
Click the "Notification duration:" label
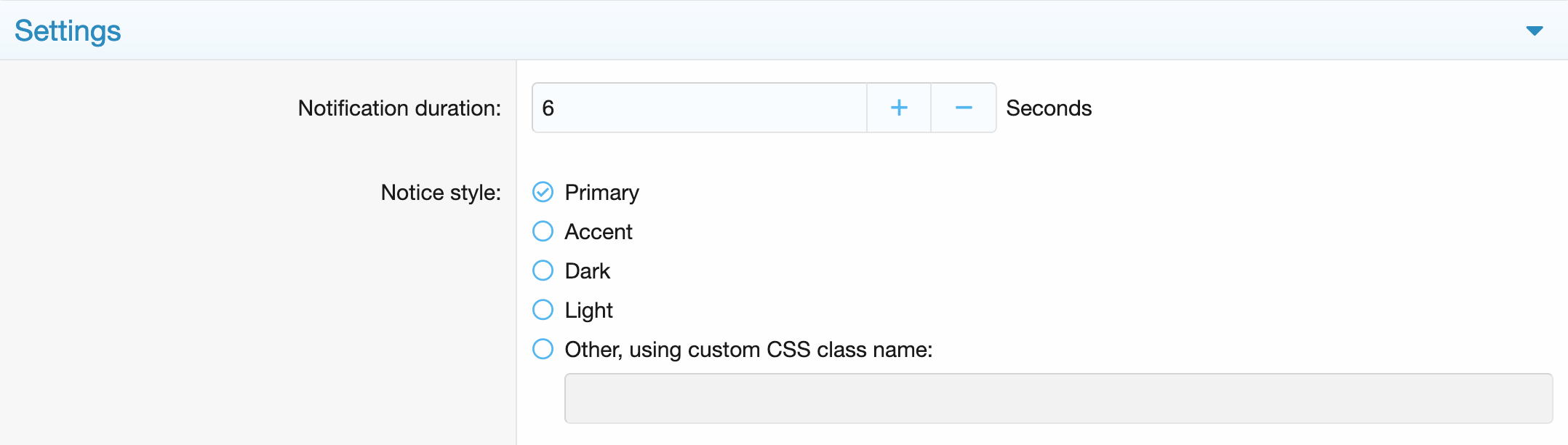point(399,108)
